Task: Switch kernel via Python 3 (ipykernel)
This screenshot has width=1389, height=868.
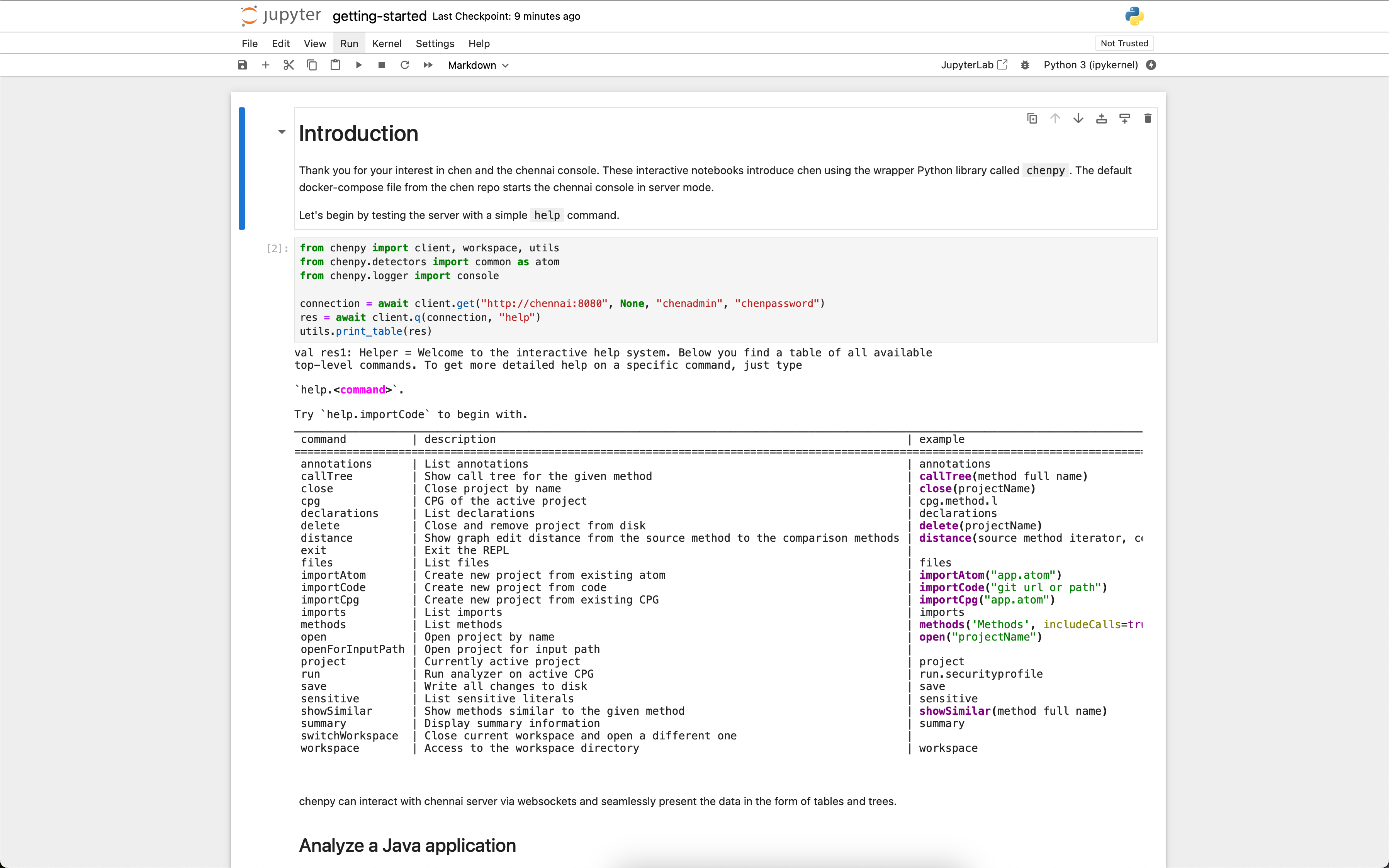Action: click(x=1090, y=65)
